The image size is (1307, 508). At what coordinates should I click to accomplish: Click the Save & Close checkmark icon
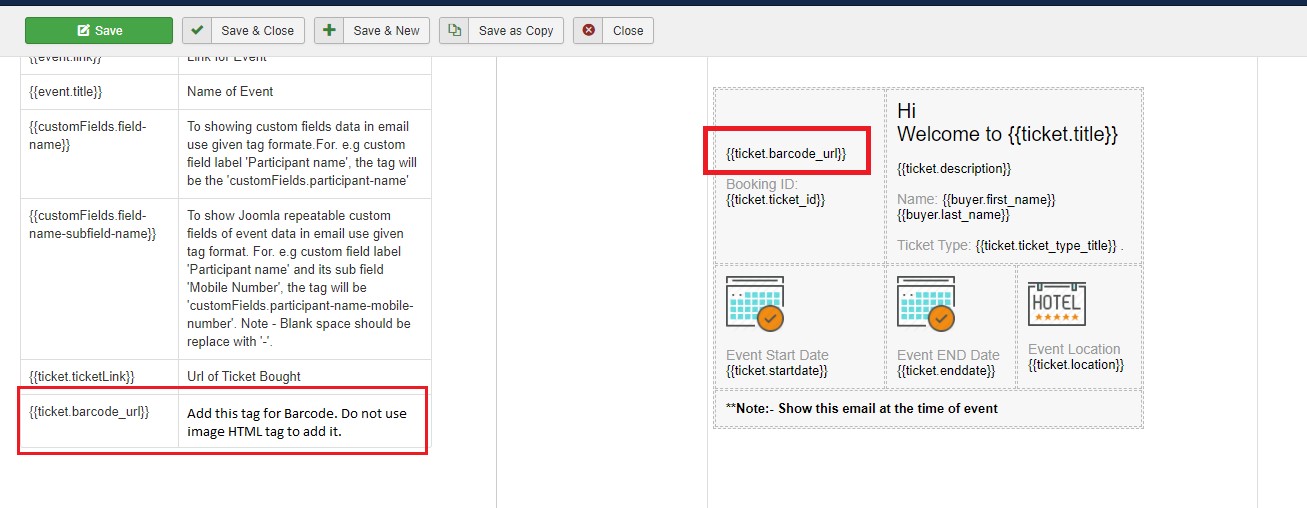(x=195, y=30)
